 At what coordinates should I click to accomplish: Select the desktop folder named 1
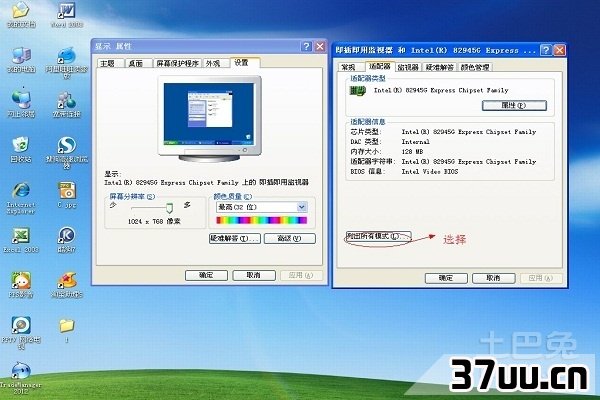click(x=67, y=330)
